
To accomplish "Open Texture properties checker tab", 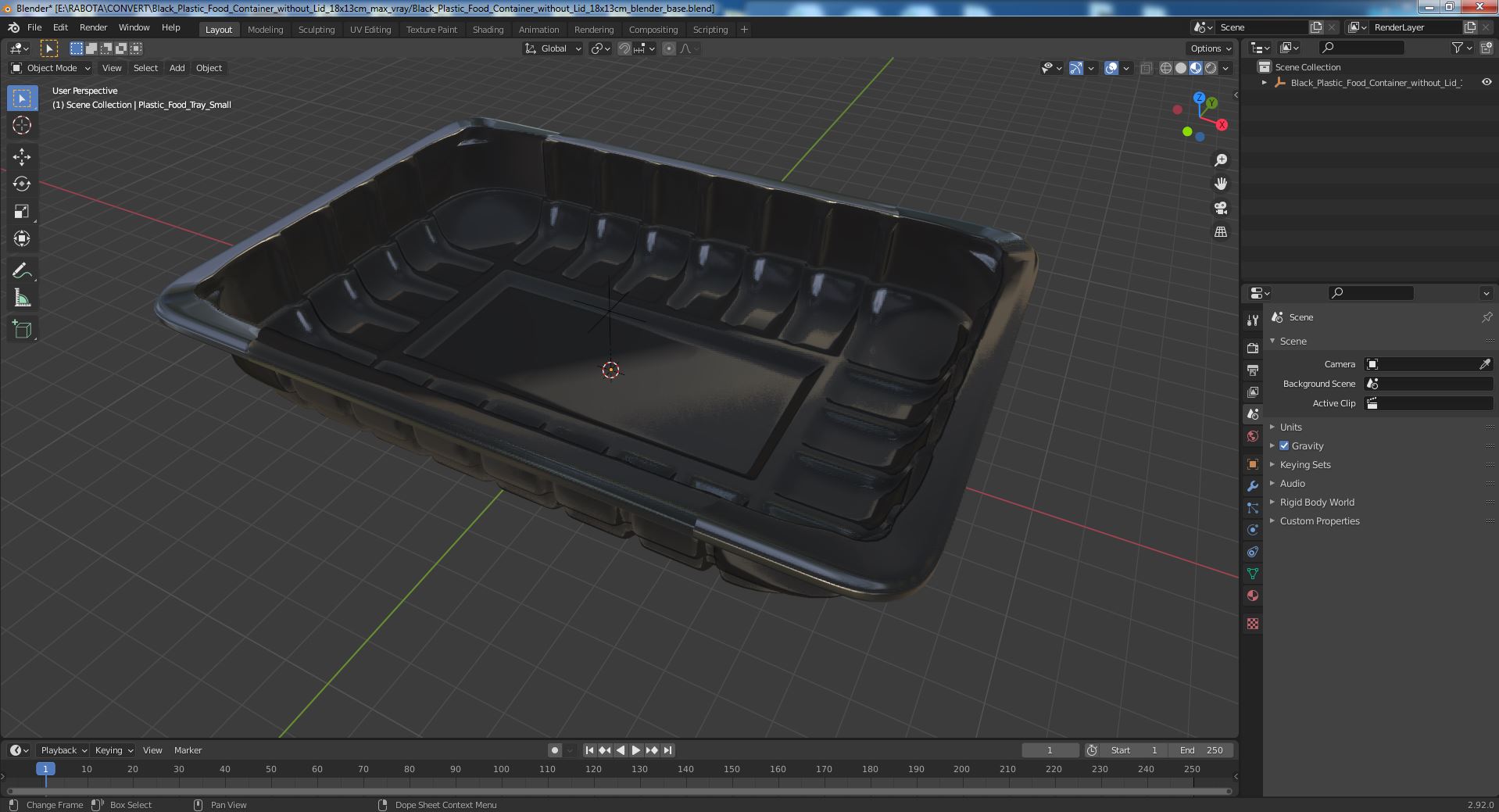I will 1253,624.
